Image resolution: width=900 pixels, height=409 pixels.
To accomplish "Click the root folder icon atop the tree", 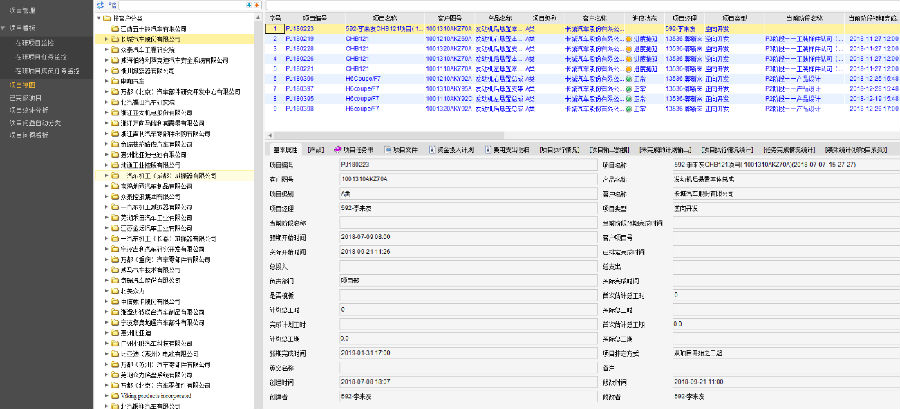I will pos(106,18).
